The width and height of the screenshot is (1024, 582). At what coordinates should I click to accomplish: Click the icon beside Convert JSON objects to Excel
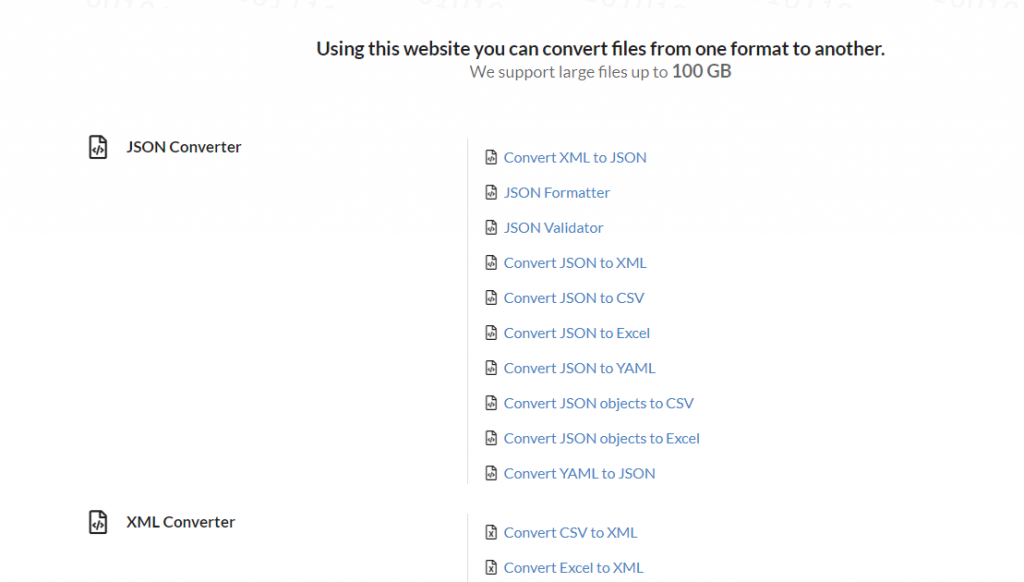point(491,437)
